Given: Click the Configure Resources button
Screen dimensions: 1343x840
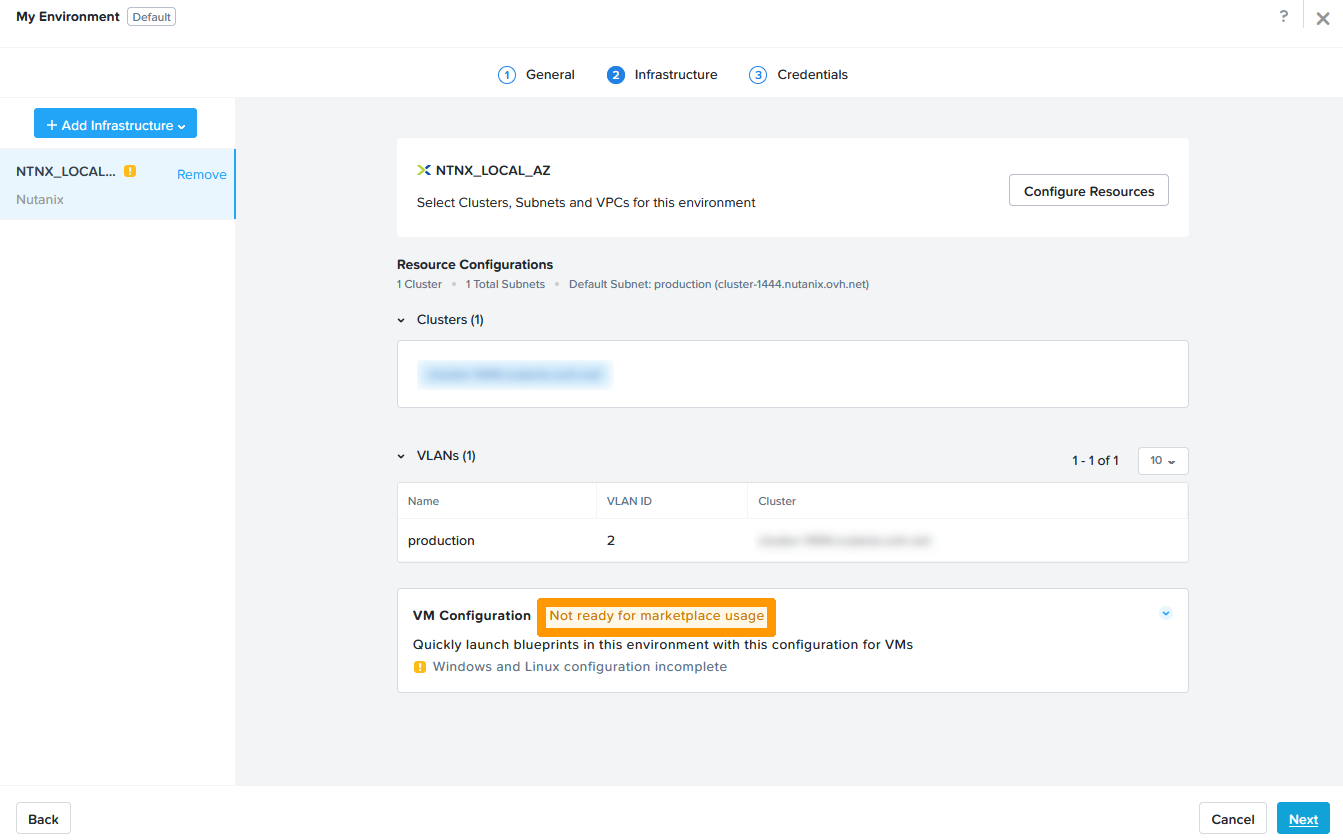Looking at the screenshot, I should pyautogui.click(x=1088, y=190).
